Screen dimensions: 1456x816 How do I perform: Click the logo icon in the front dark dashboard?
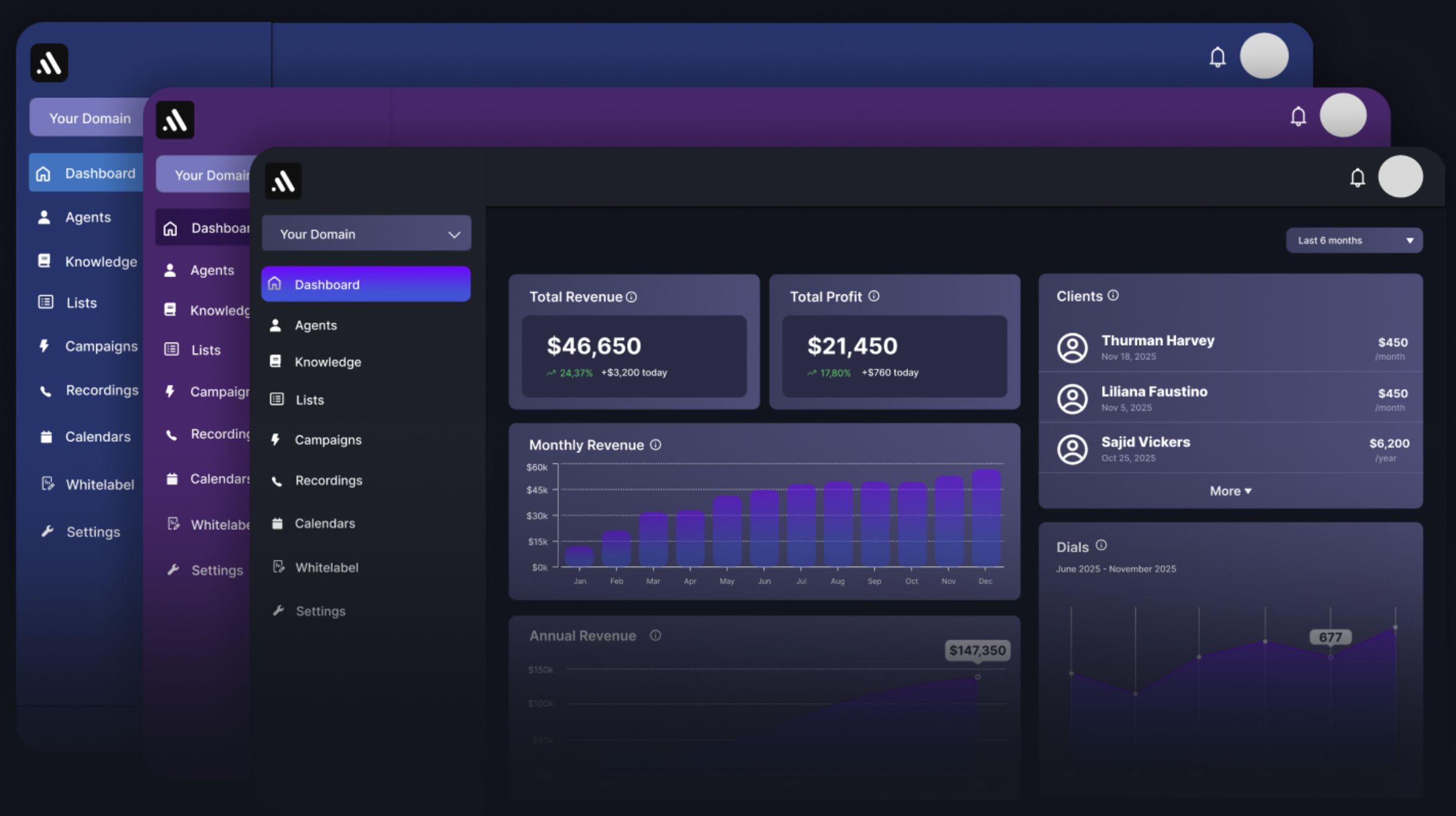tap(283, 181)
